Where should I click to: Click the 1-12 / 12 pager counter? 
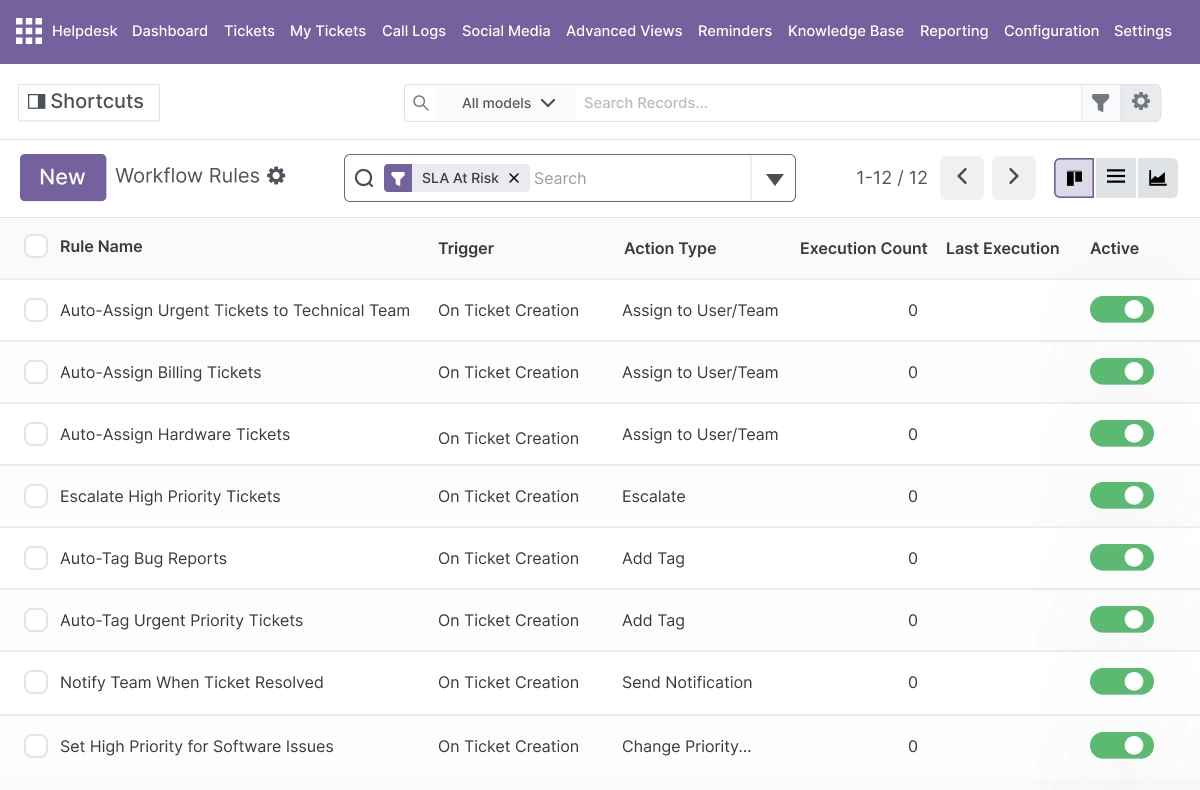click(892, 178)
